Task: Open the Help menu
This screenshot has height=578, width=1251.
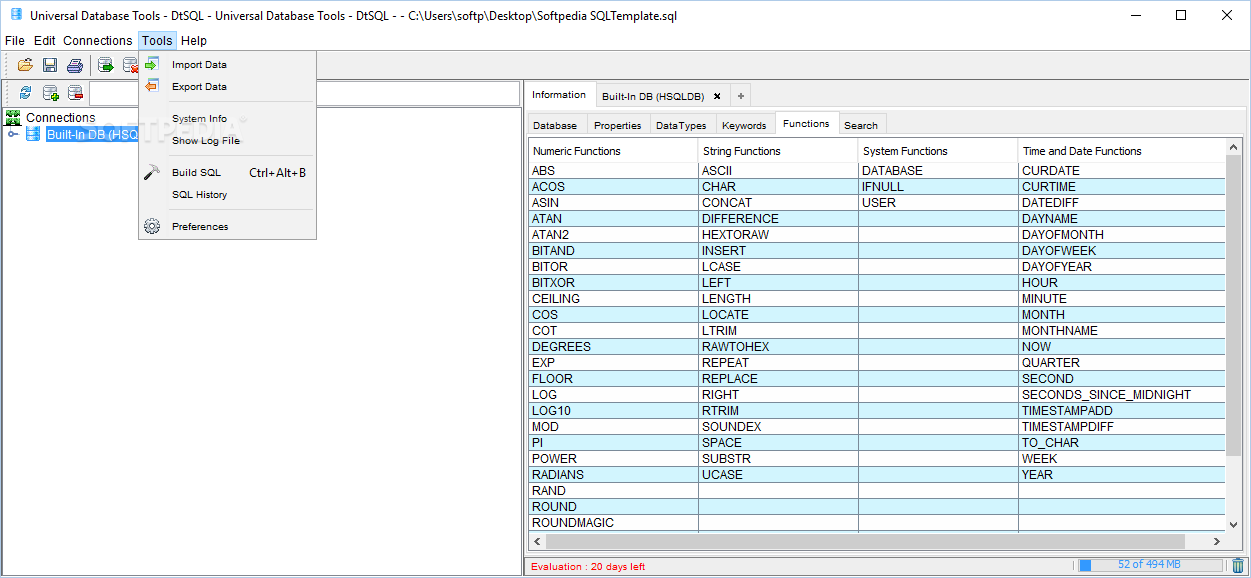Action: pos(194,41)
